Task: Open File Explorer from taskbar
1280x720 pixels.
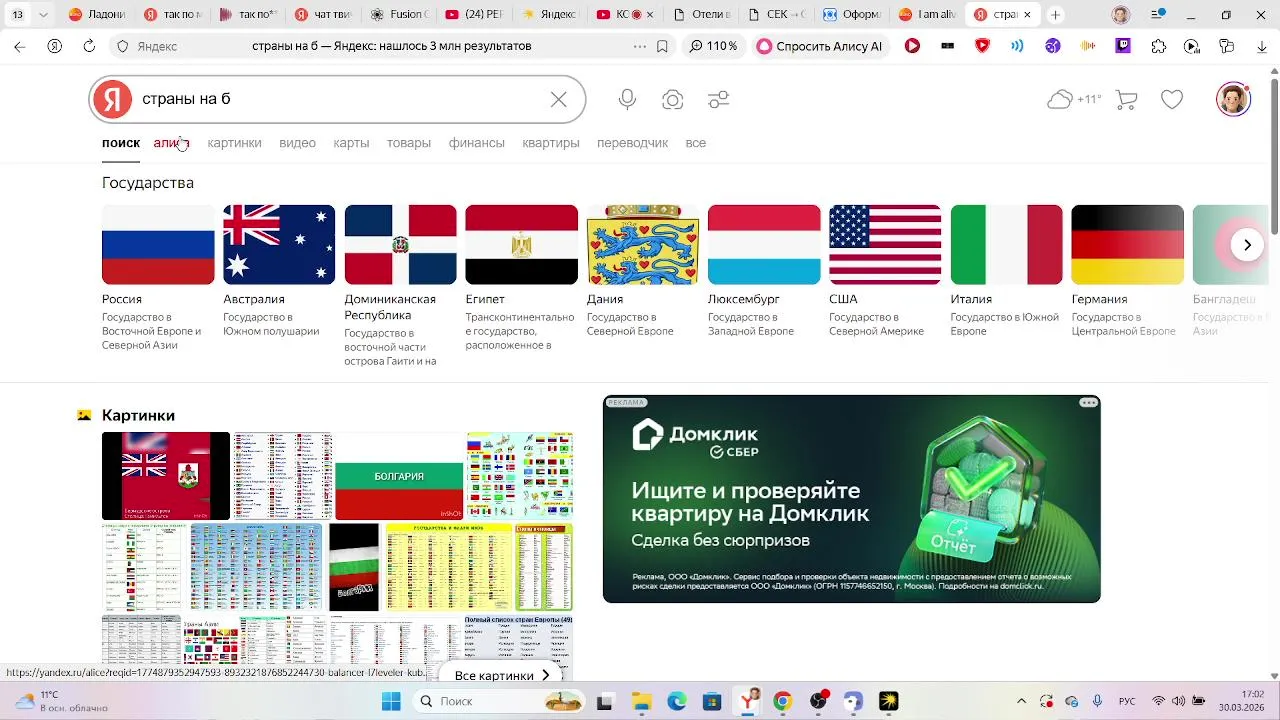Action: [x=640, y=701]
